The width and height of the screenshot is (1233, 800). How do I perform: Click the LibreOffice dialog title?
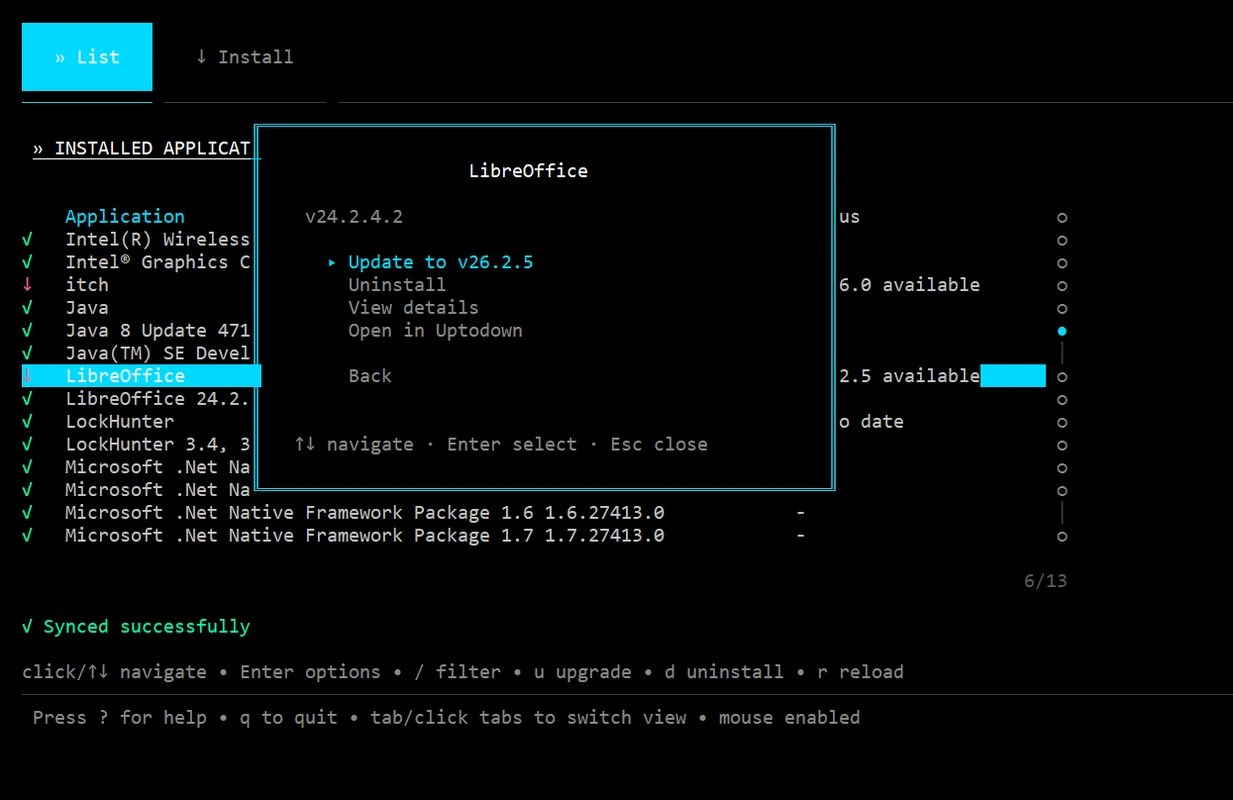tap(528, 171)
